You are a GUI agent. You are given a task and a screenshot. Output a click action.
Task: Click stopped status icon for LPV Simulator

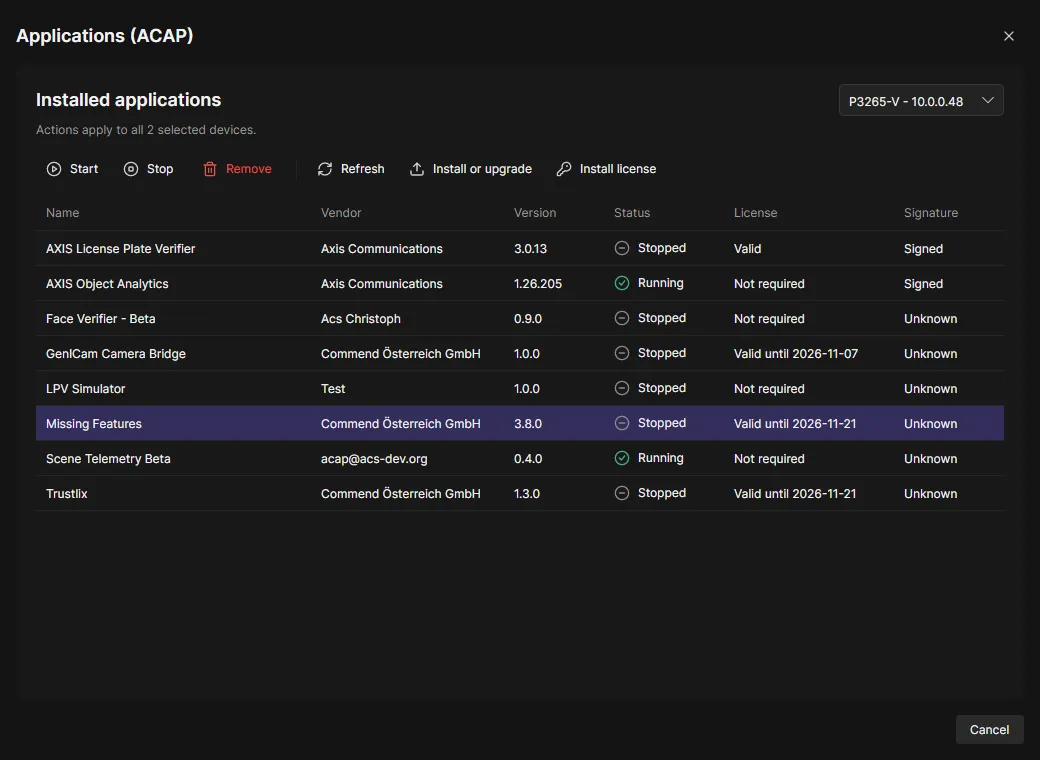[x=621, y=388]
